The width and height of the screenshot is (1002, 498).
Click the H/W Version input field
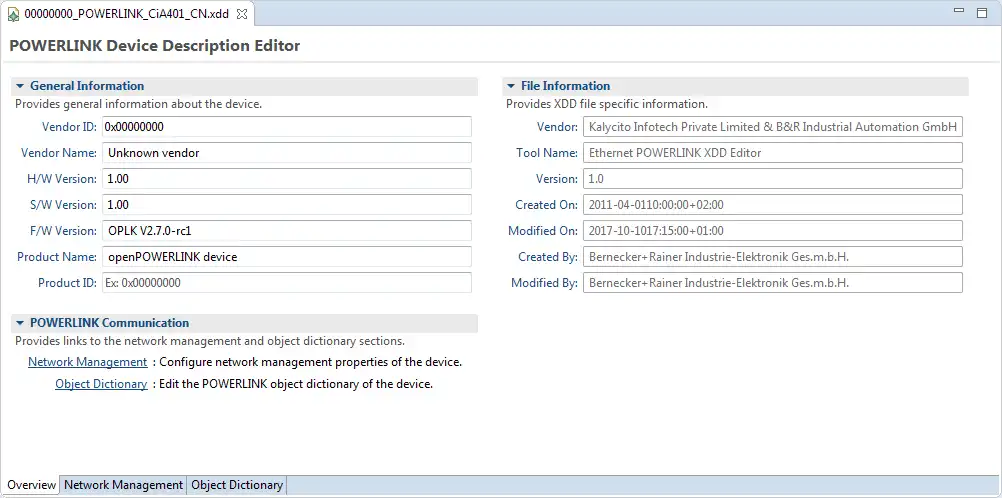287,179
